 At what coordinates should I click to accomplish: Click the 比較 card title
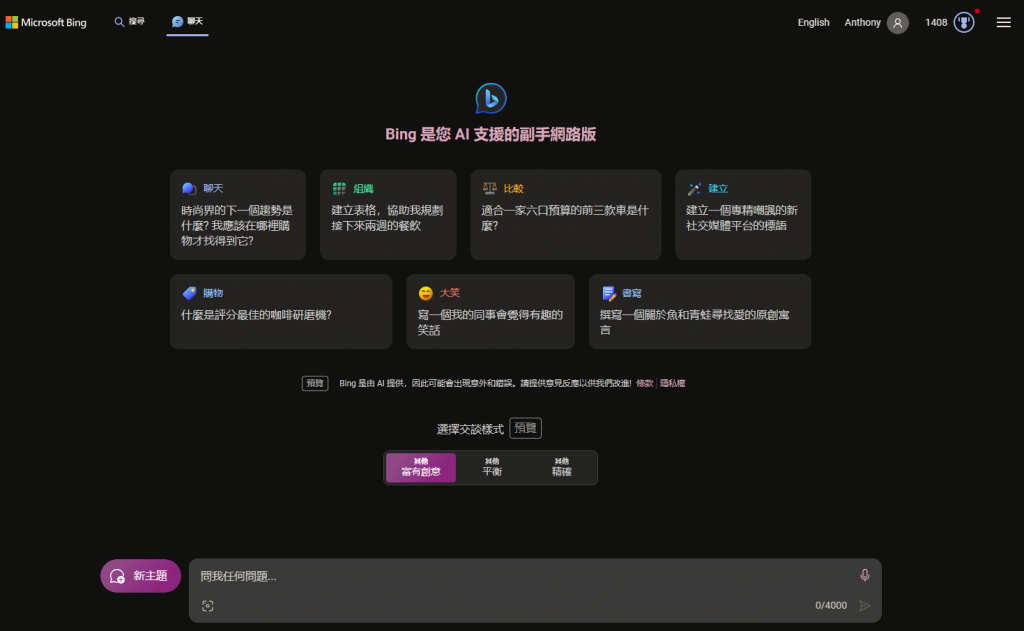pos(513,189)
